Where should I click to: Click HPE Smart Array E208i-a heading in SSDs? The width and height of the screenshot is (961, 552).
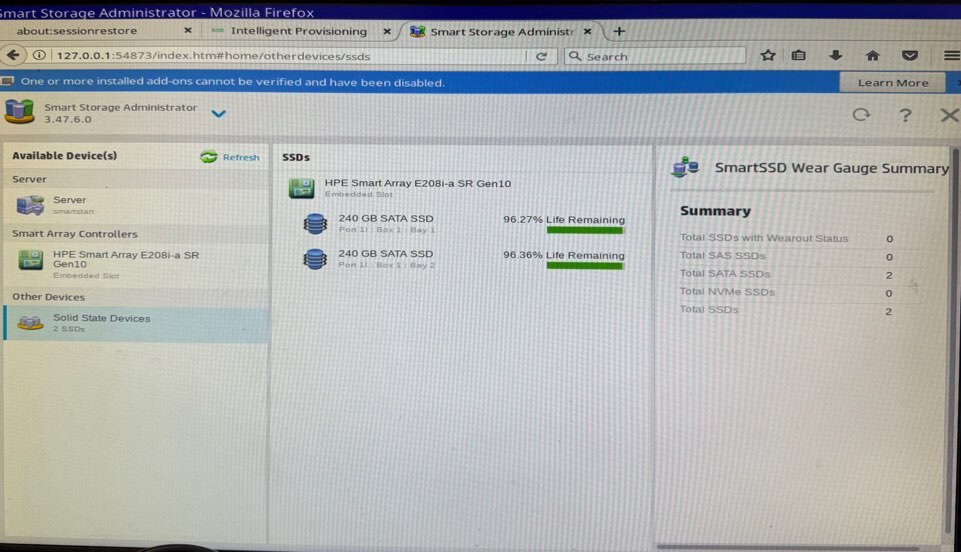click(x=417, y=183)
